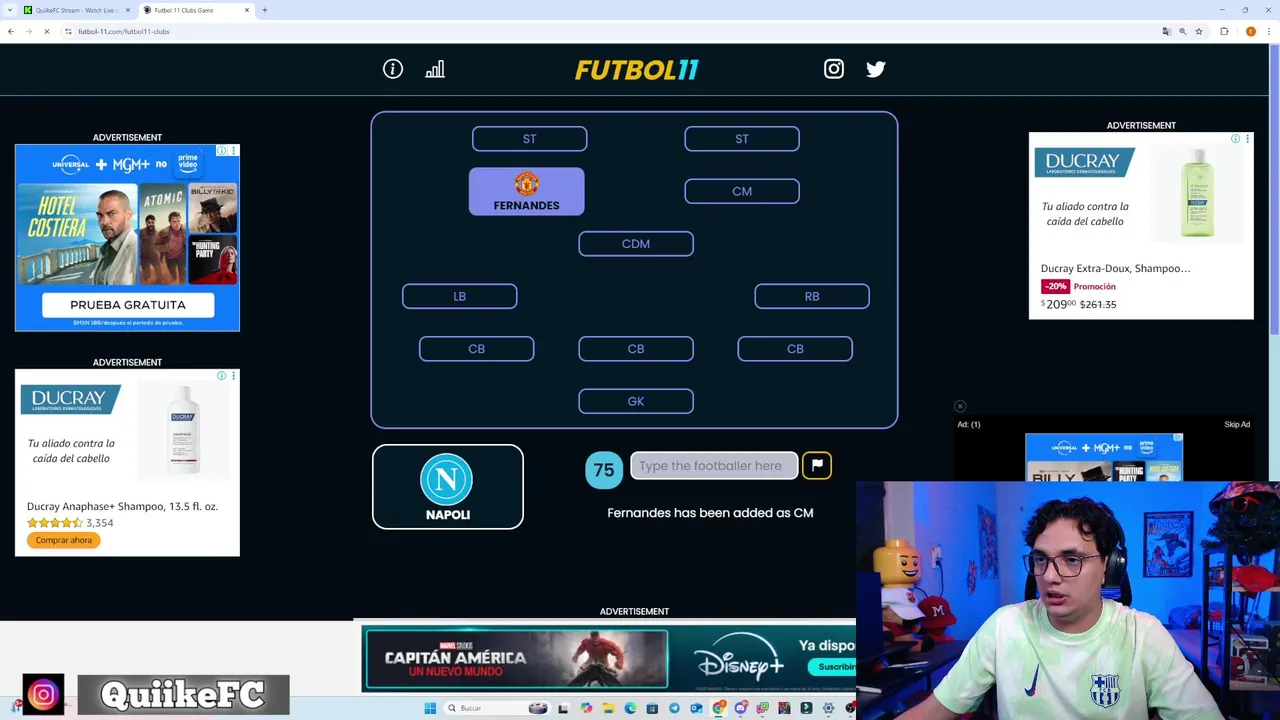
Task: Open Telegram from taskbar
Action: coord(674,708)
